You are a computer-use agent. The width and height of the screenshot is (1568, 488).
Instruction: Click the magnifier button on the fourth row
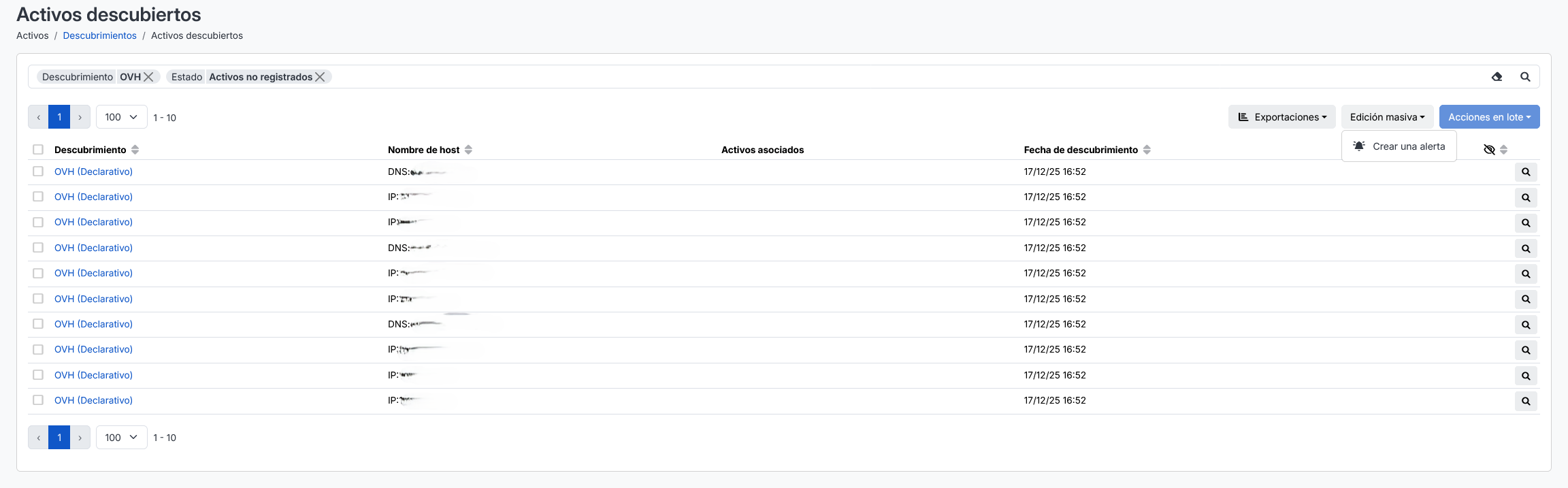pos(1526,248)
